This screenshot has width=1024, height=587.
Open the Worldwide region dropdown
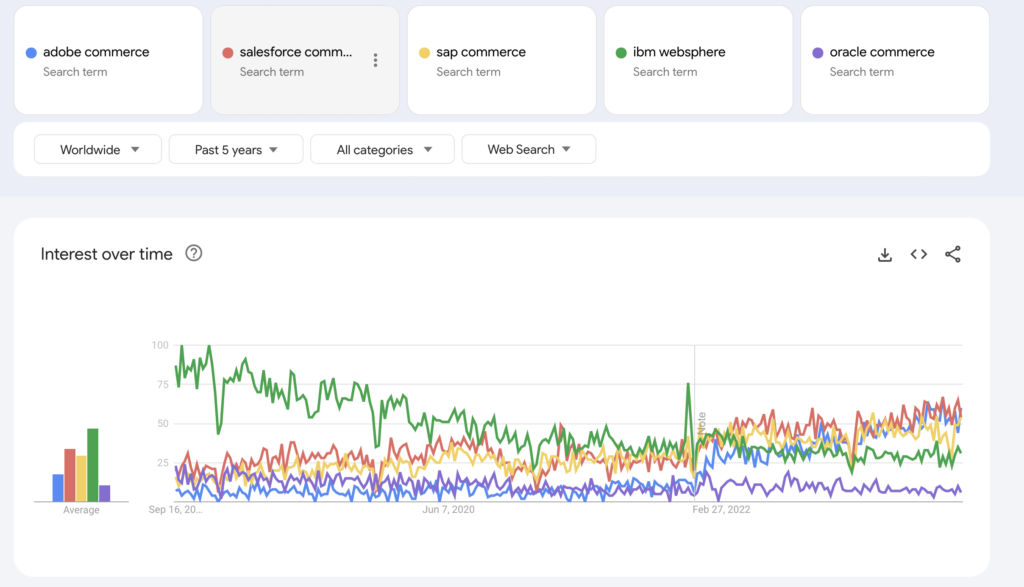[x=98, y=150]
